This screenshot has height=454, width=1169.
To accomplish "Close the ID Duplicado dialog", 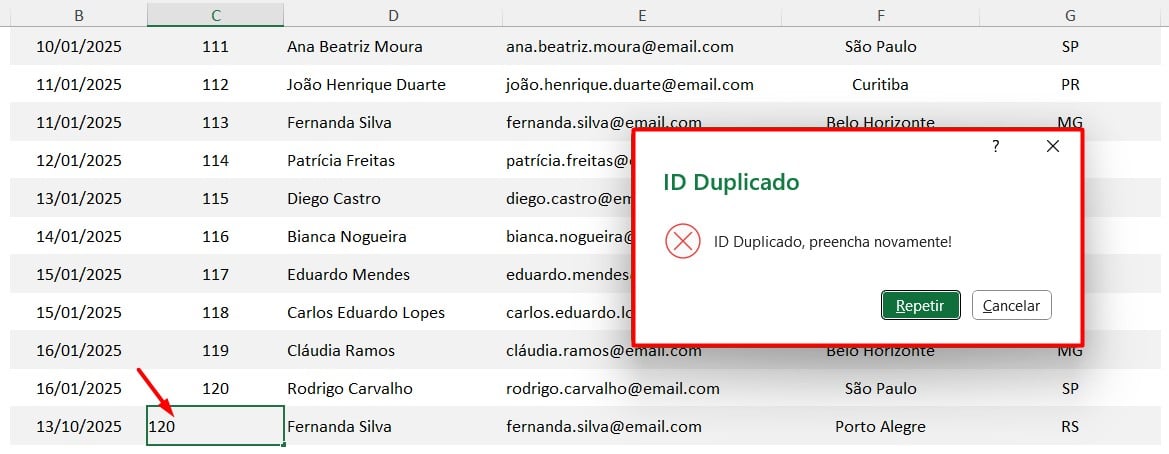I will point(1053,147).
